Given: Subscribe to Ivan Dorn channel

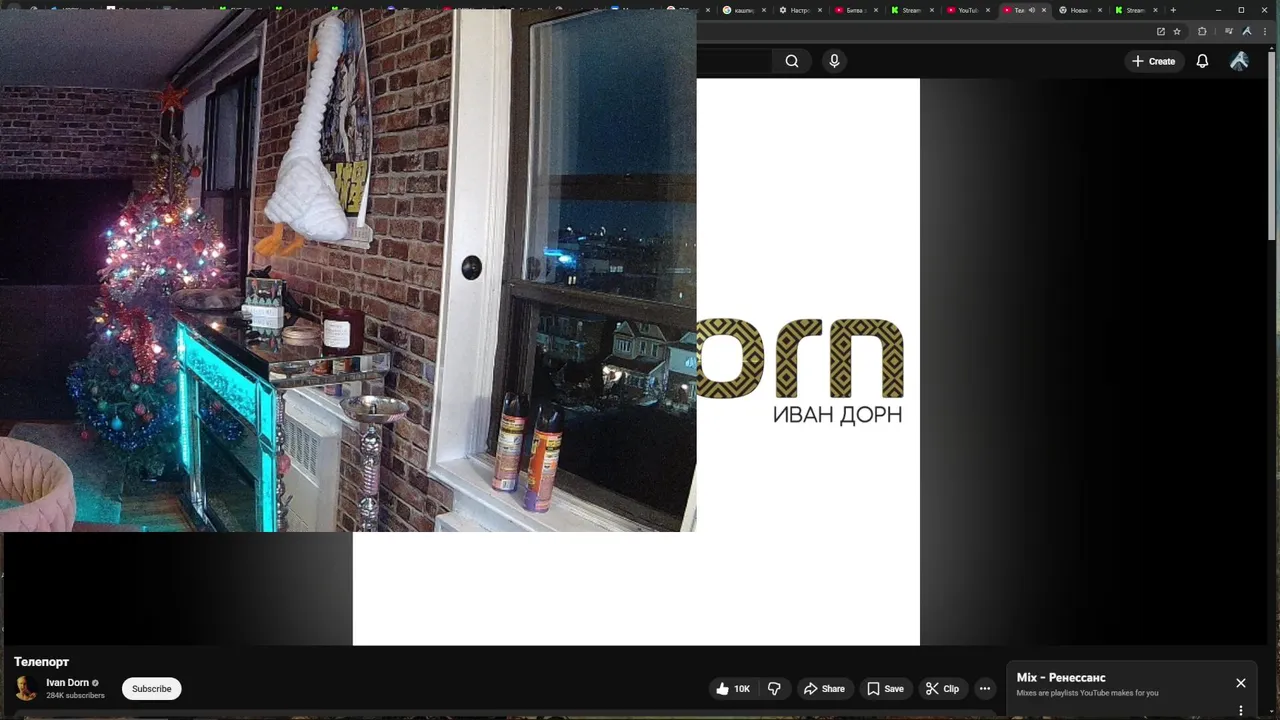Looking at the screenshot, I should click(152, 689).
